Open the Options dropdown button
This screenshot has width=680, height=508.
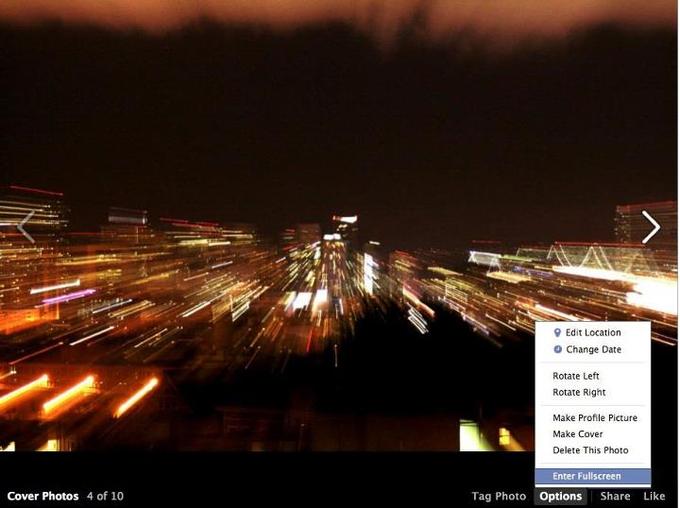click(561, 496)
